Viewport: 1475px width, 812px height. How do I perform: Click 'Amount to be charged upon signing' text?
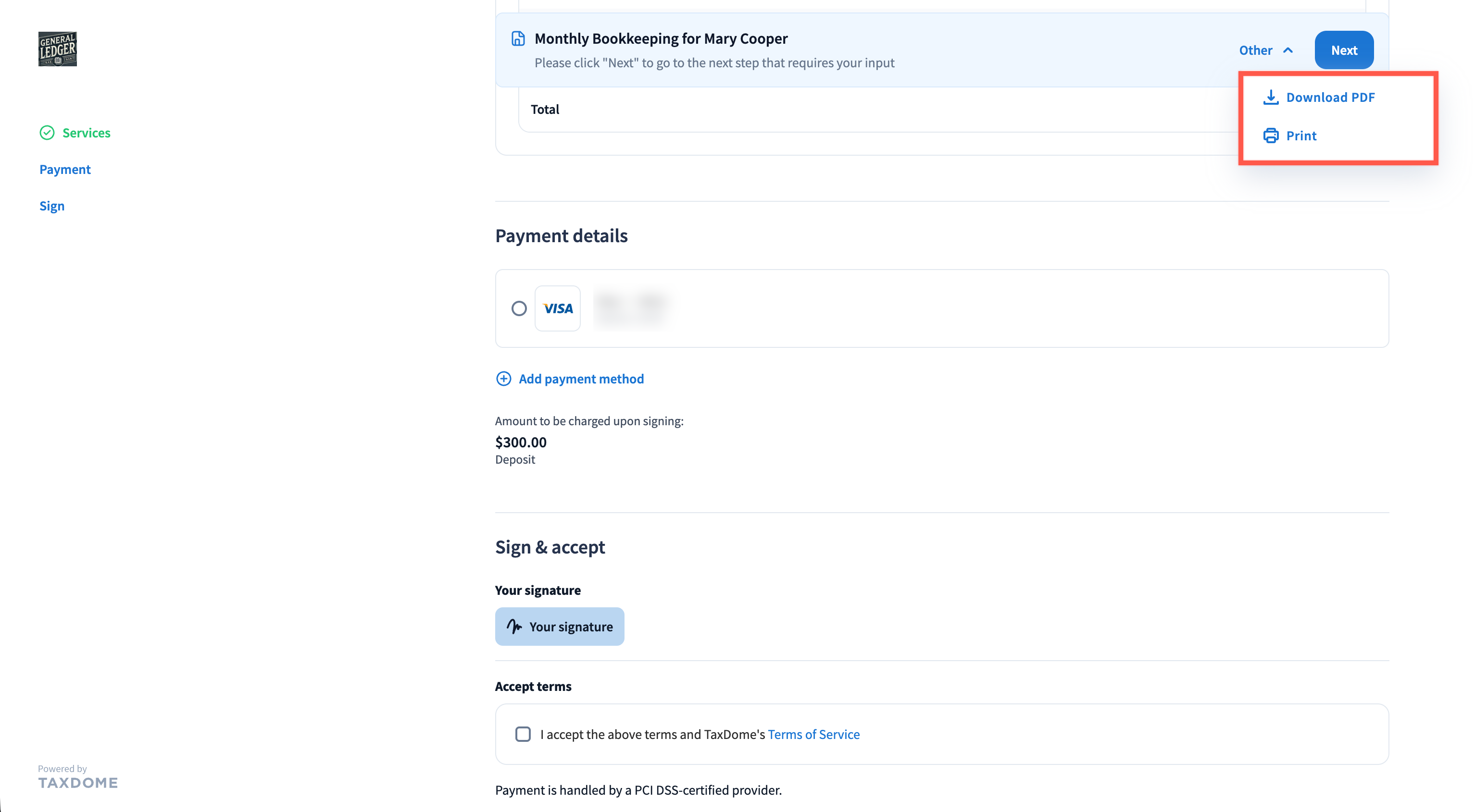[x=589, y=421]
